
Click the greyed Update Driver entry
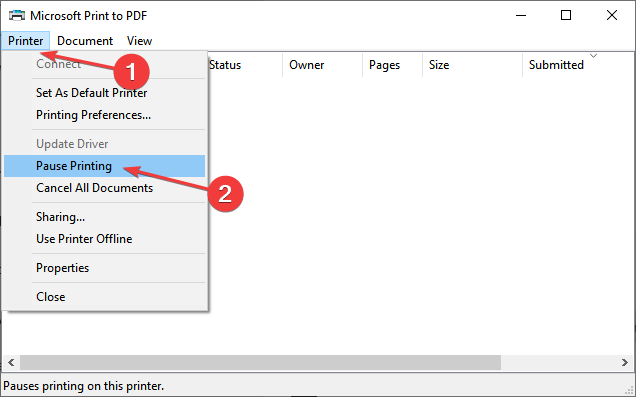tap(105, 144)
